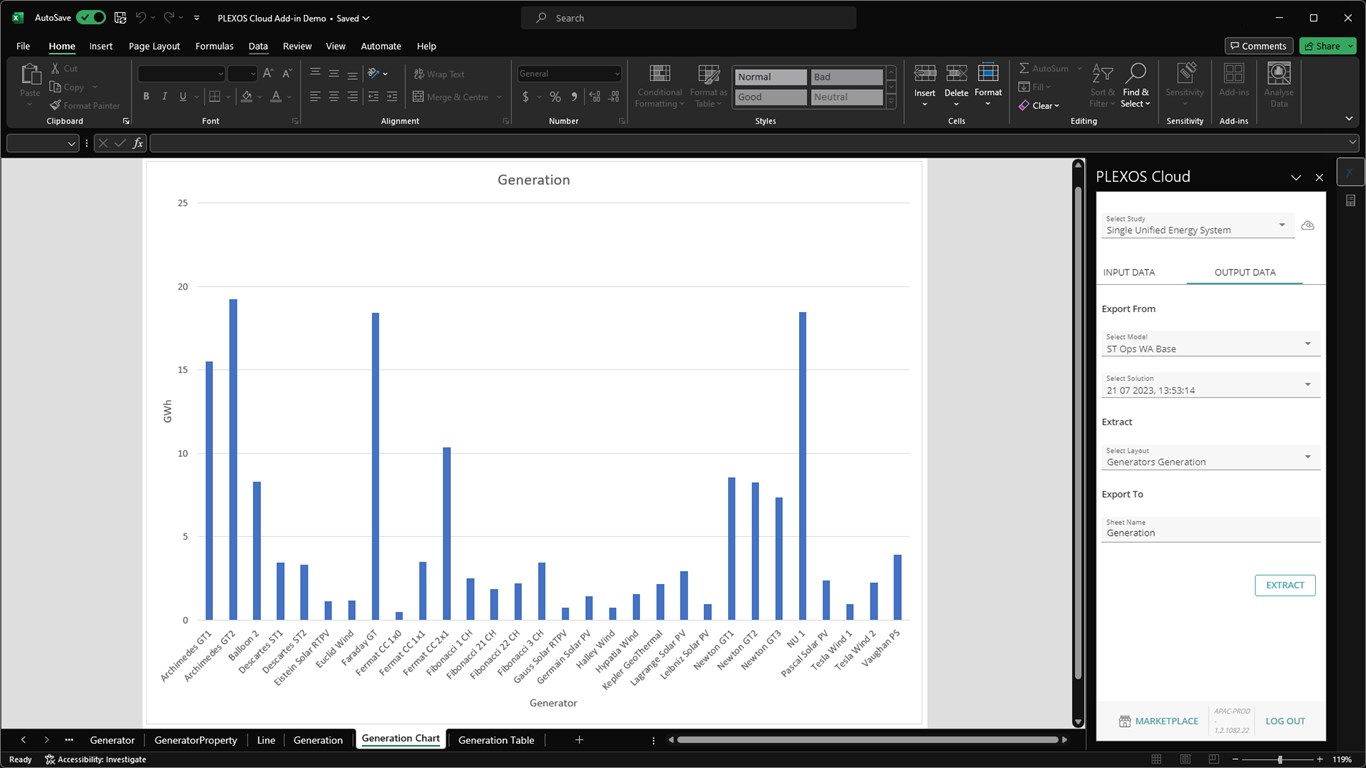
Task: Click the Search box in the title bar
Action: [x=688, y=18]
